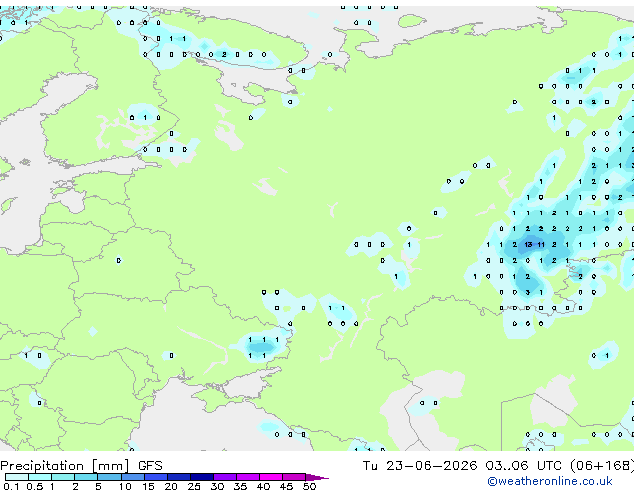The width and height of the screenshot is (634, 490).
Task: Click the '13' precipitation value on map
Action: pyautogui.click(x=528, y=245)
